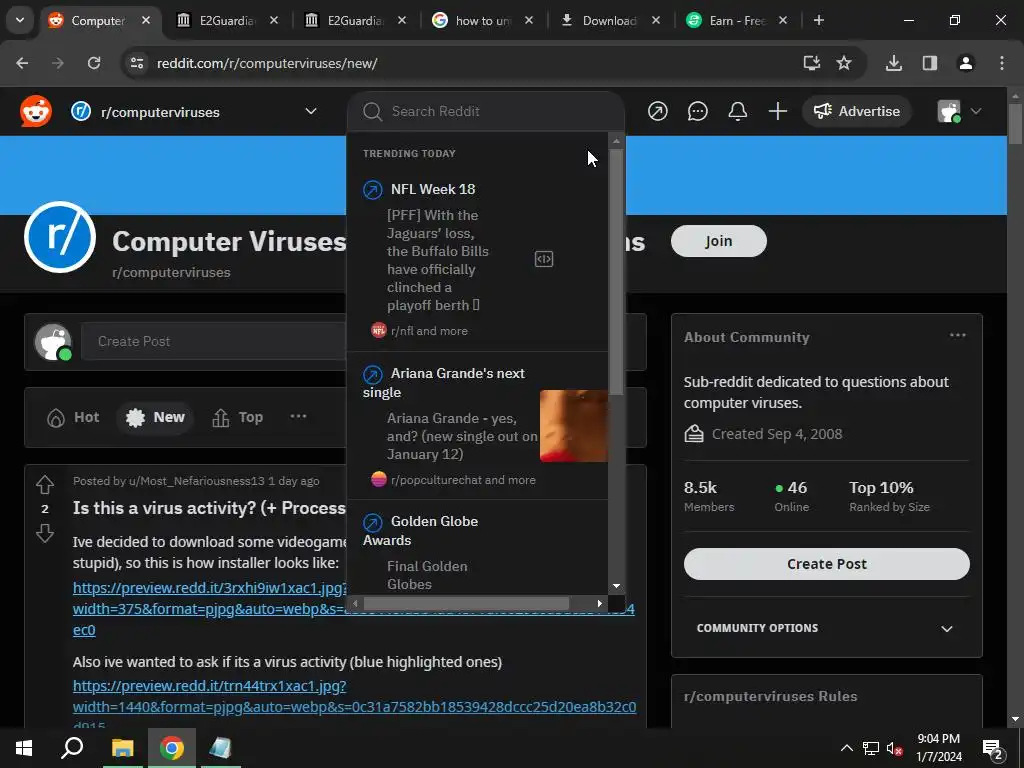Click the r/nfl and more label

click(429, 330)
